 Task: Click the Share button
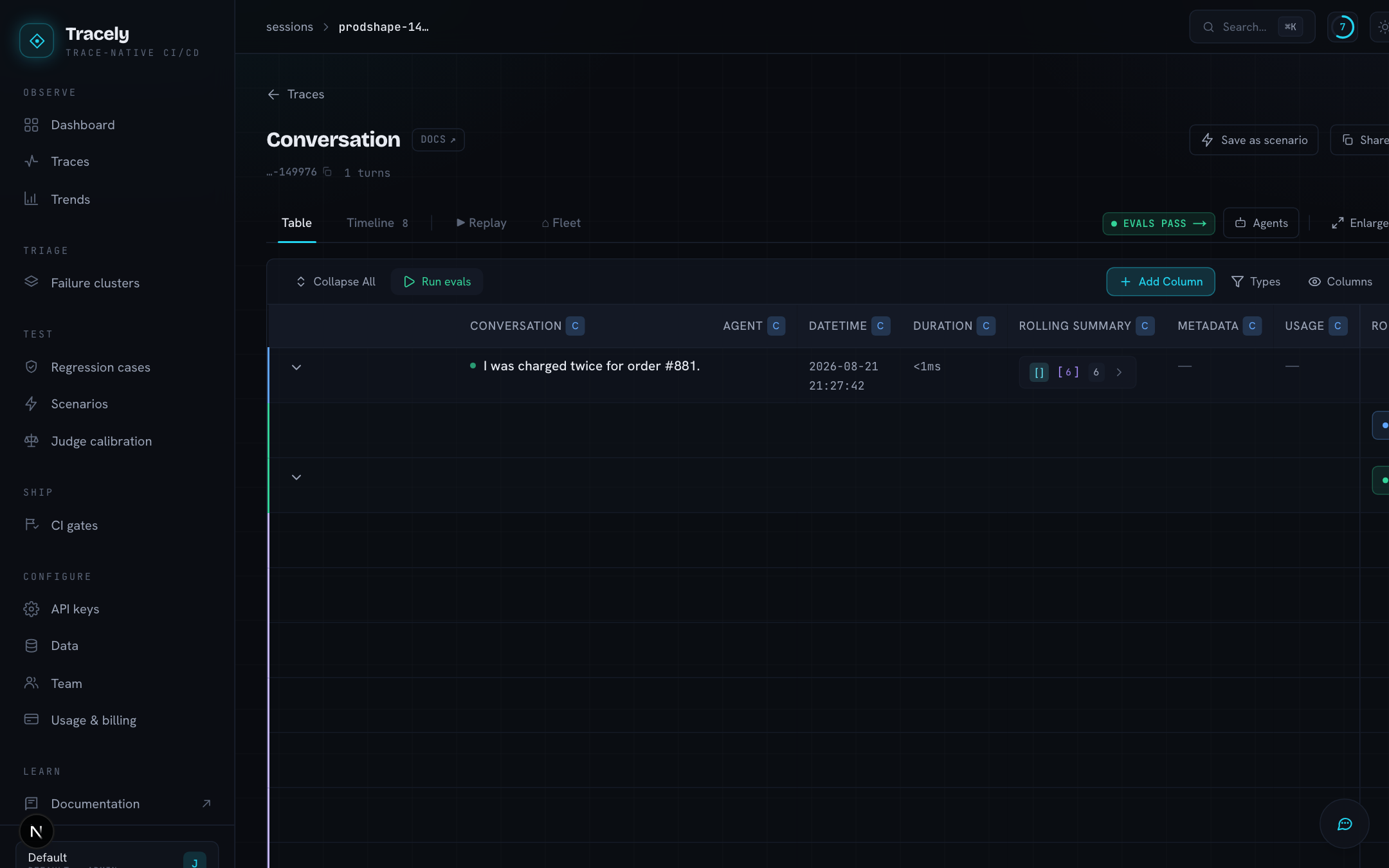tap(1360, 140)
